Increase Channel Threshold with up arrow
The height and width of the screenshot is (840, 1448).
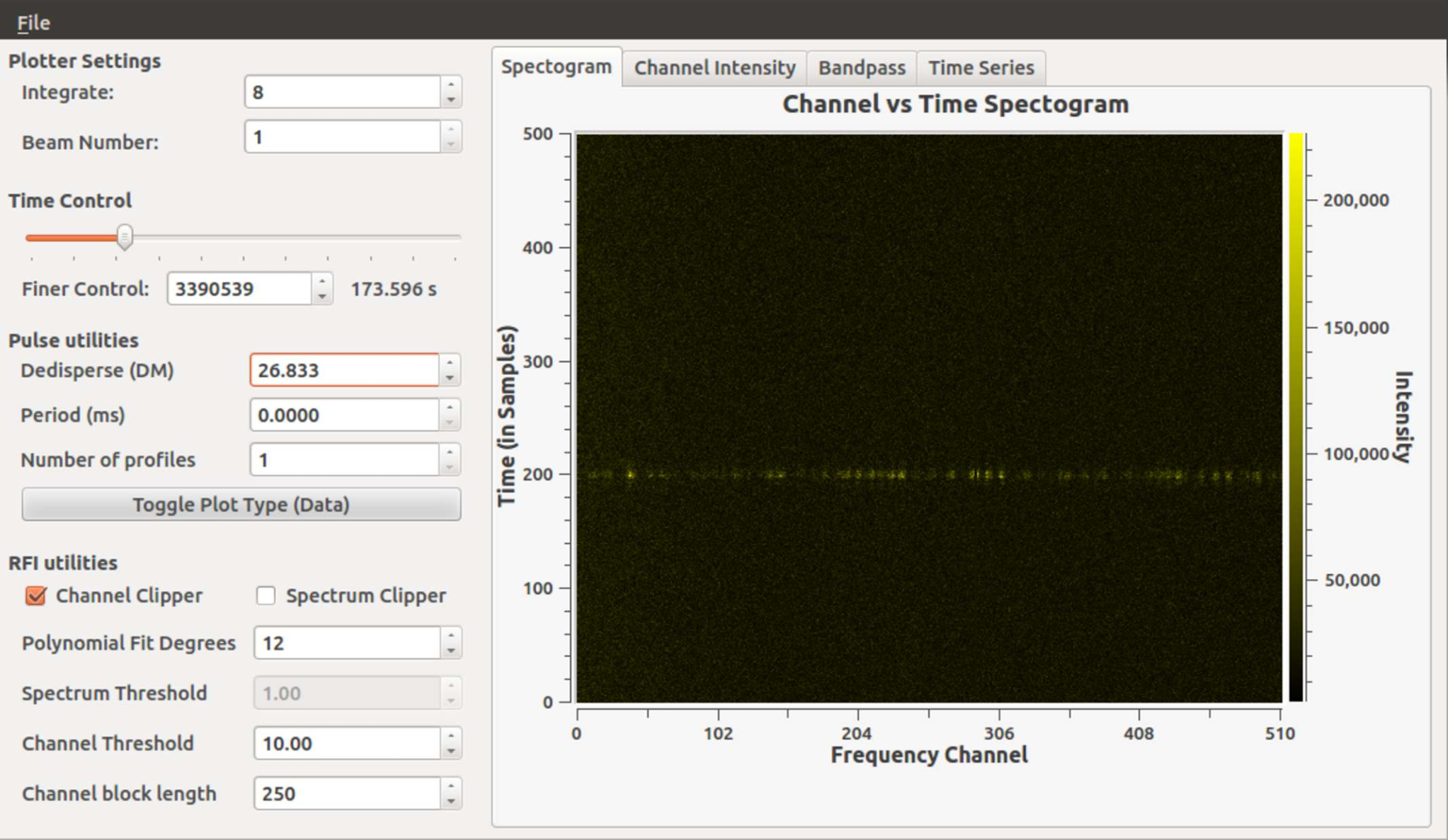tap(451, 735)
